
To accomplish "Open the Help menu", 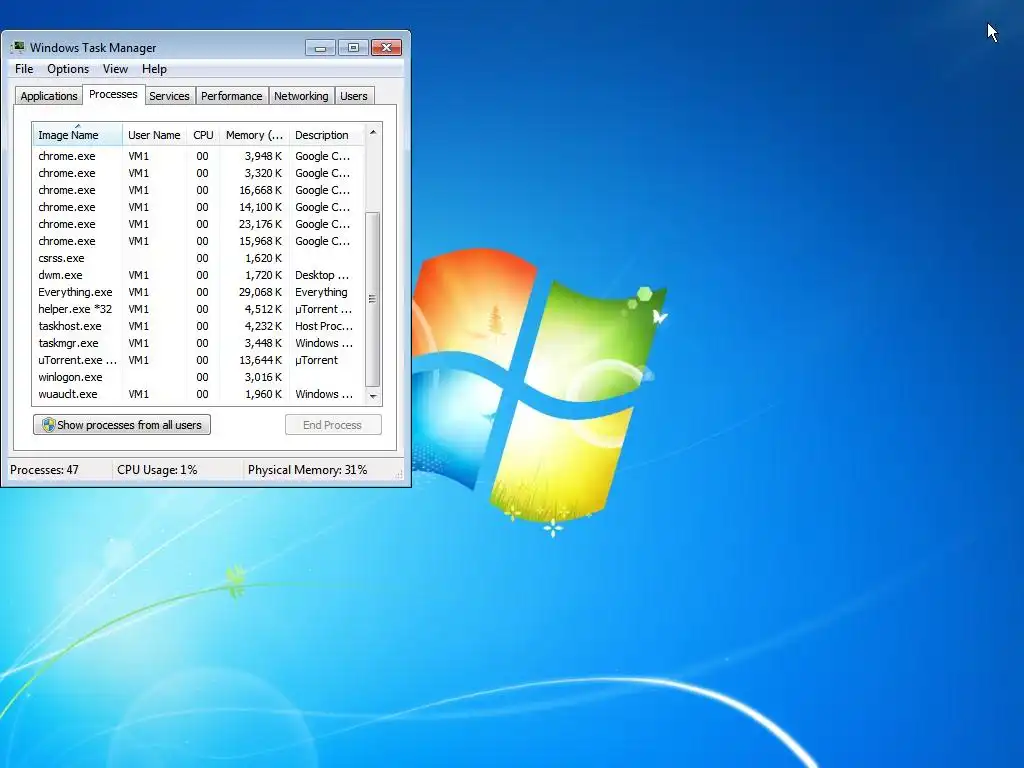I will click(x=154, y=69).
